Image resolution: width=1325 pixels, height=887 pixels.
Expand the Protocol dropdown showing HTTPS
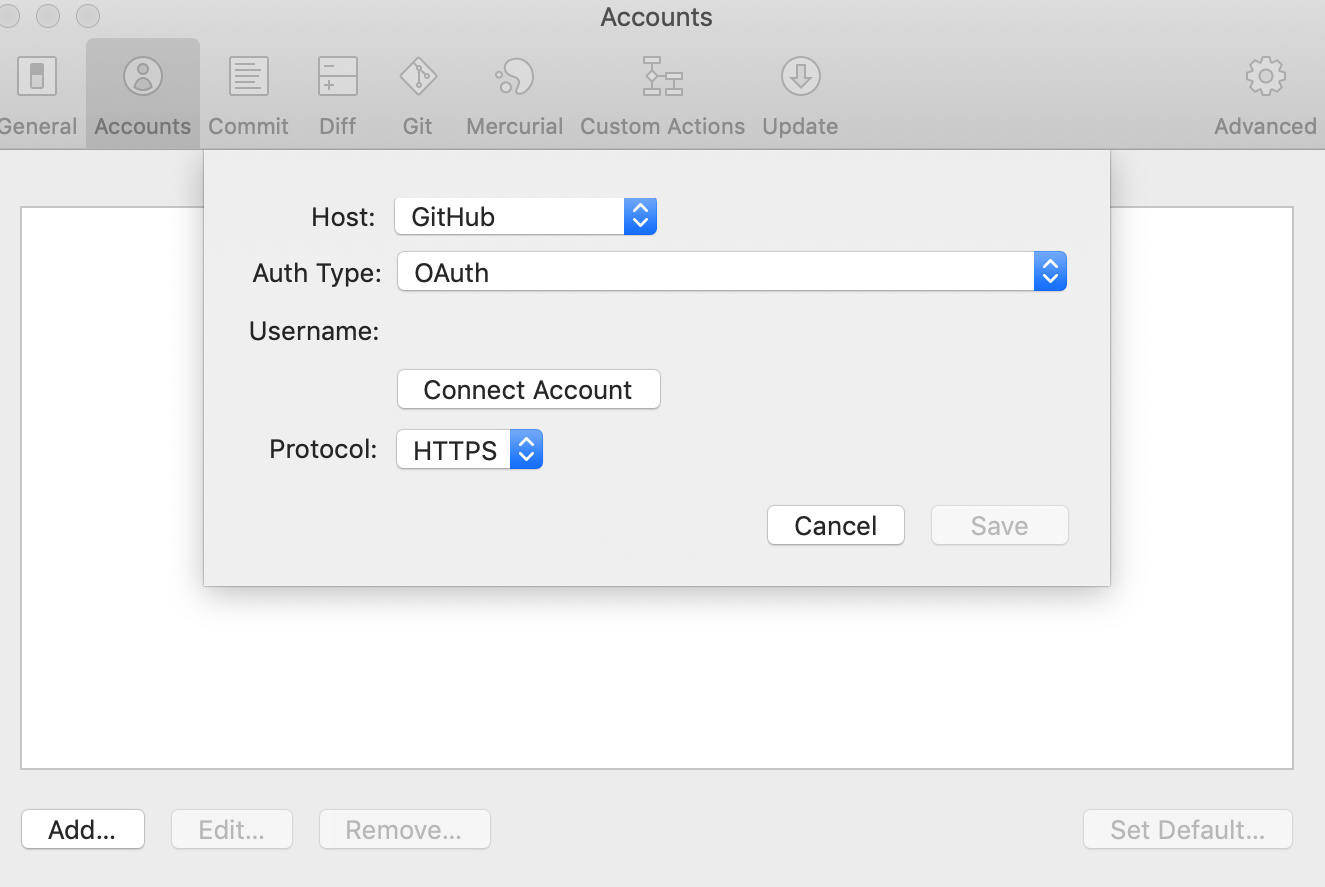click(x=470, y=450)
